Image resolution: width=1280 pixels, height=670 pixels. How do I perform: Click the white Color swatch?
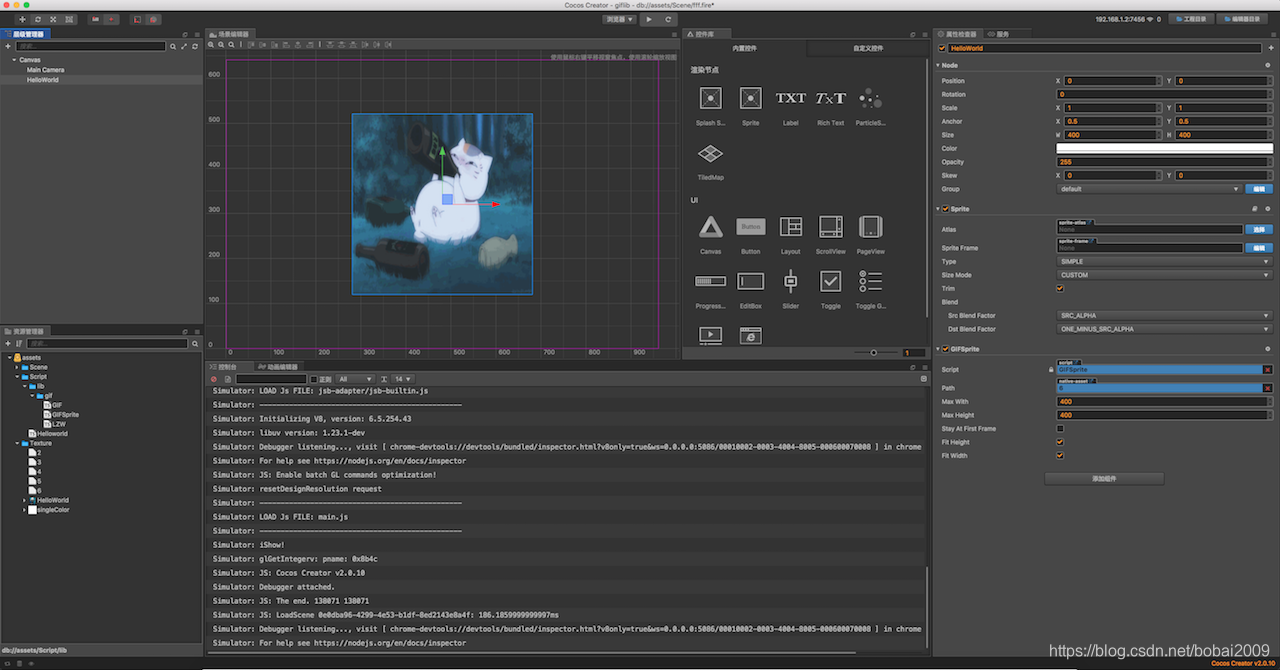[1165, 148]
